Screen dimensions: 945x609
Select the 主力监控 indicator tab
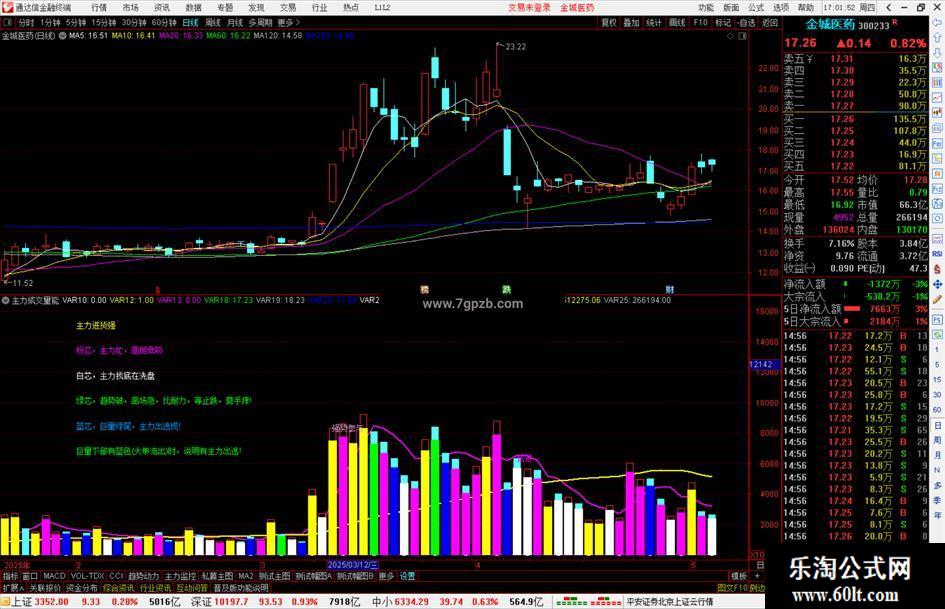[x=180, y=576]
